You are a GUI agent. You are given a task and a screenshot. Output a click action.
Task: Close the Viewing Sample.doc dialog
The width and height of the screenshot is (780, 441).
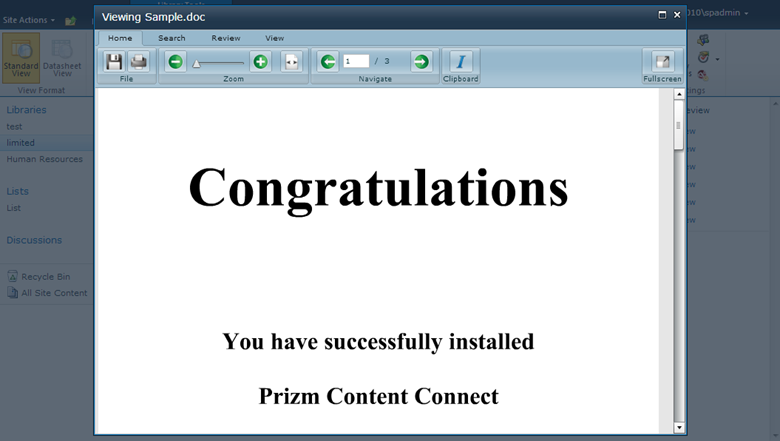(677, 15)
